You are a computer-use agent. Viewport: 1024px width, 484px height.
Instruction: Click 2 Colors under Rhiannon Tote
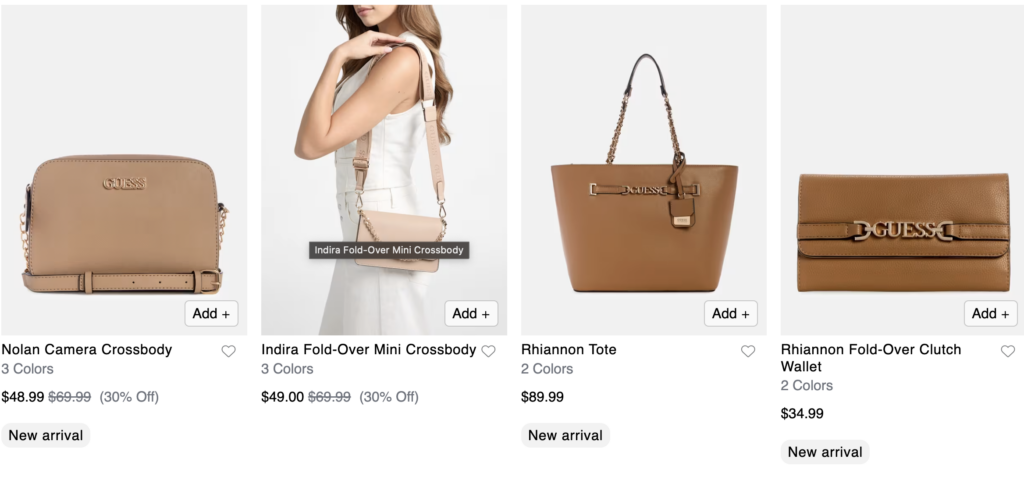[547, 369]
